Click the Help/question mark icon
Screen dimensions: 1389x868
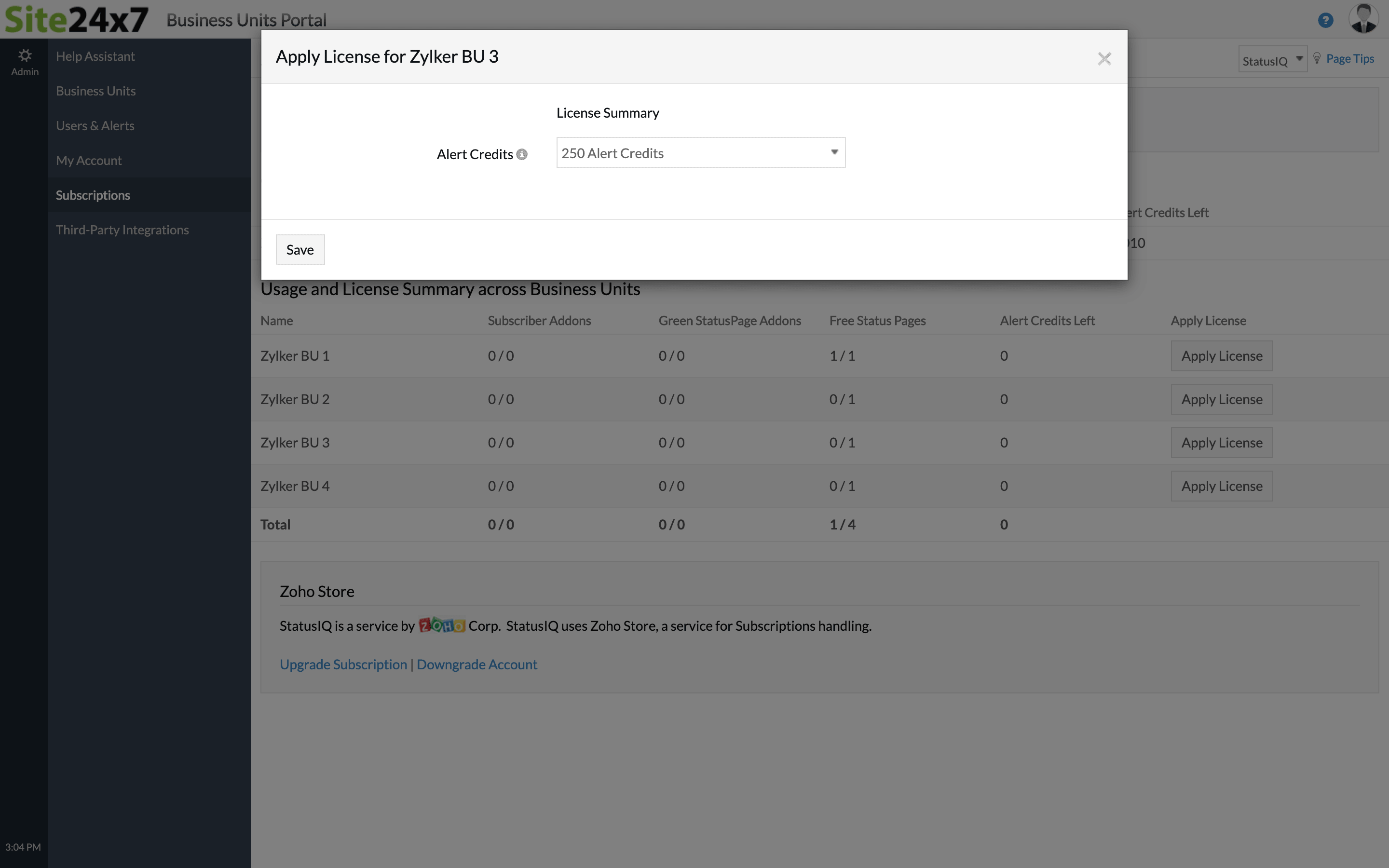(1326, 19)
